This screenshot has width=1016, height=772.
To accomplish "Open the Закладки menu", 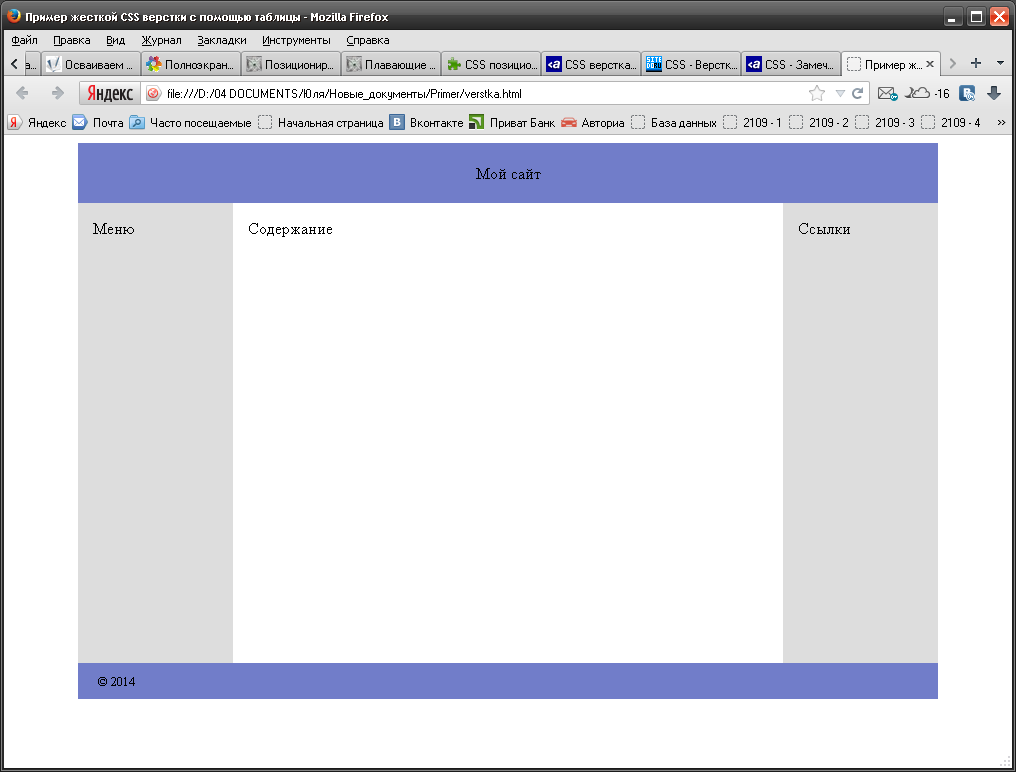I will (x=222, y=40).
